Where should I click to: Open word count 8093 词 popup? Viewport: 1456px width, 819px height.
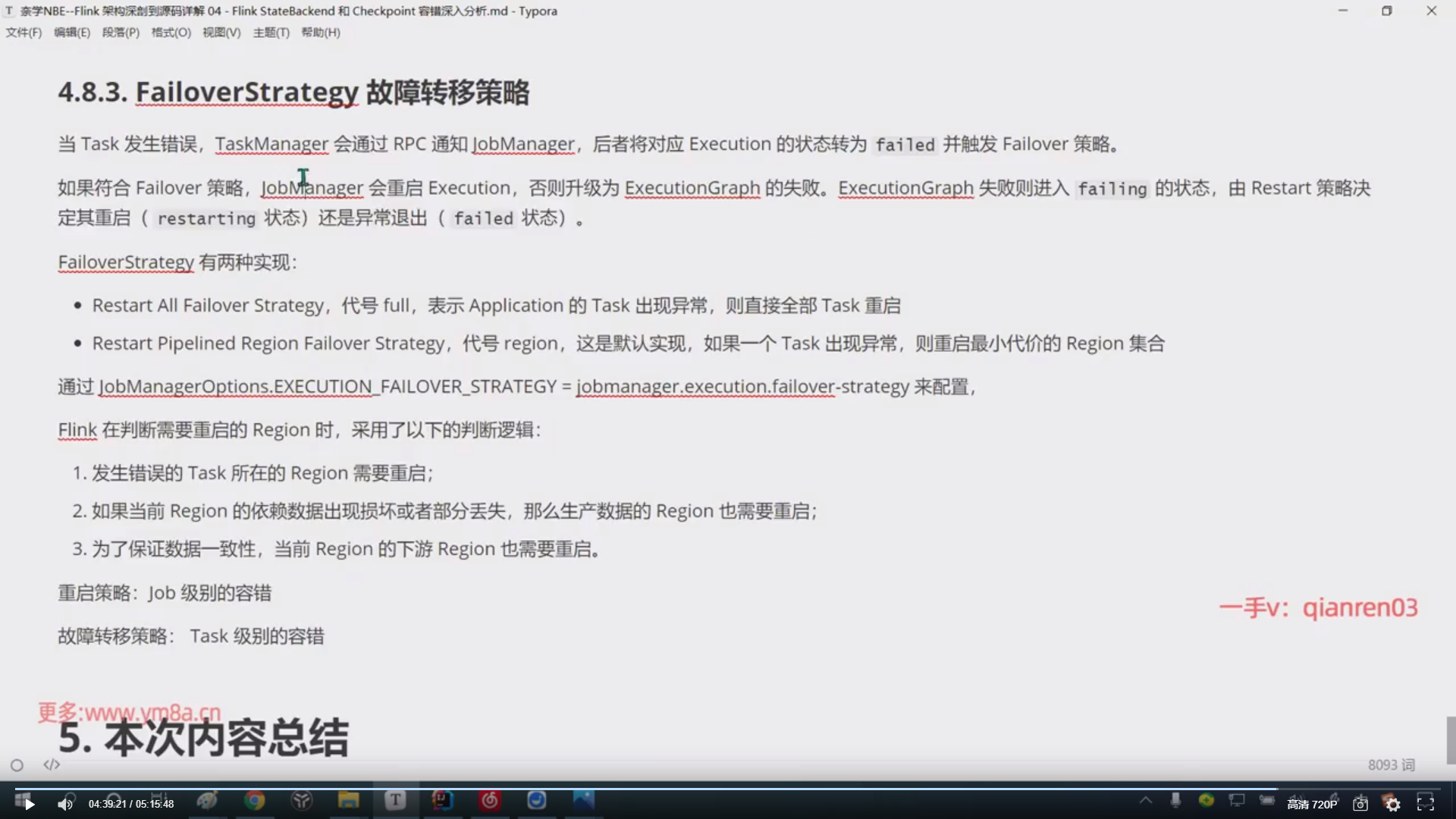pos(1391,765)
